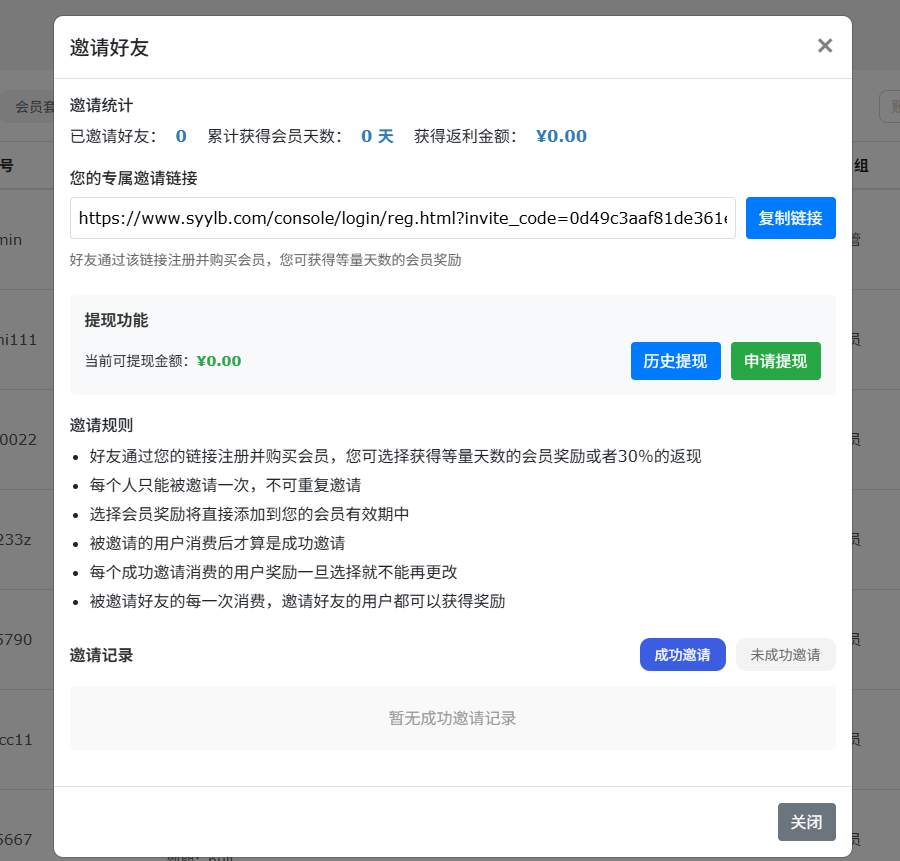Click the 0 天 membership days value

point(371,136)
